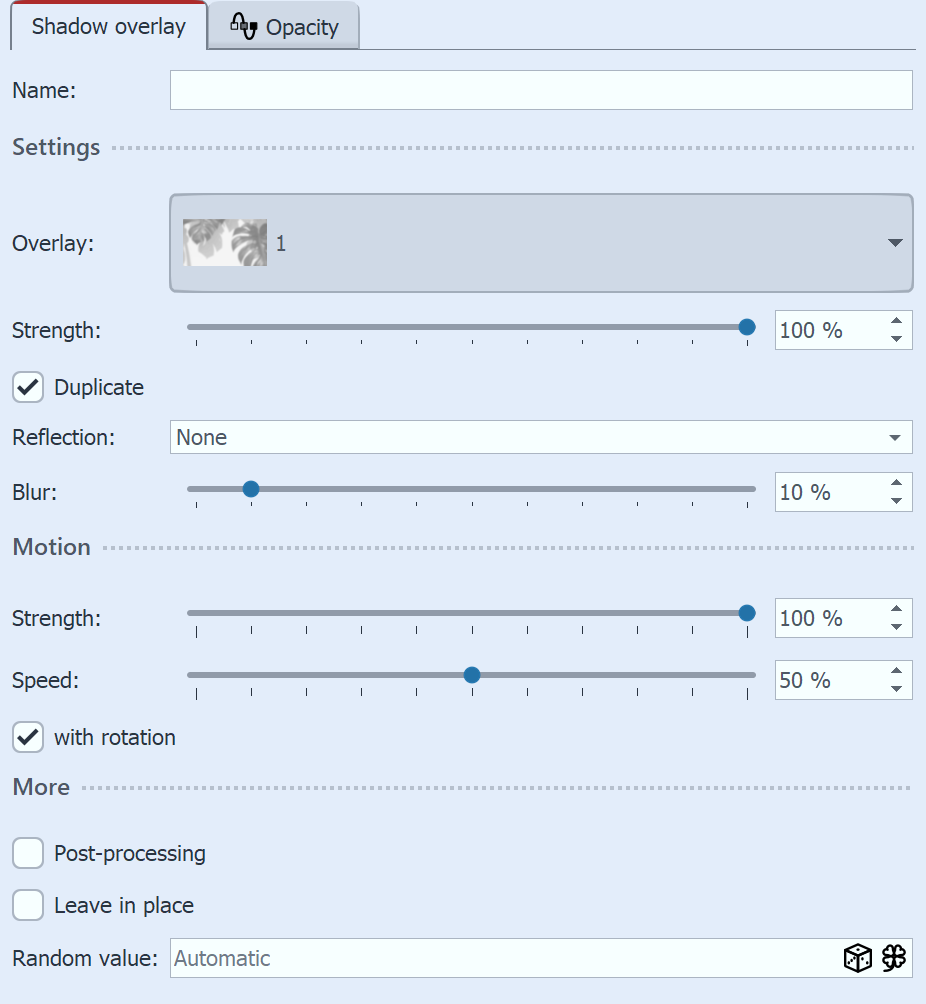Click the leaf overlay thumbnail
The height and width of the screenshot is (1004, 926).
[224, 242]
